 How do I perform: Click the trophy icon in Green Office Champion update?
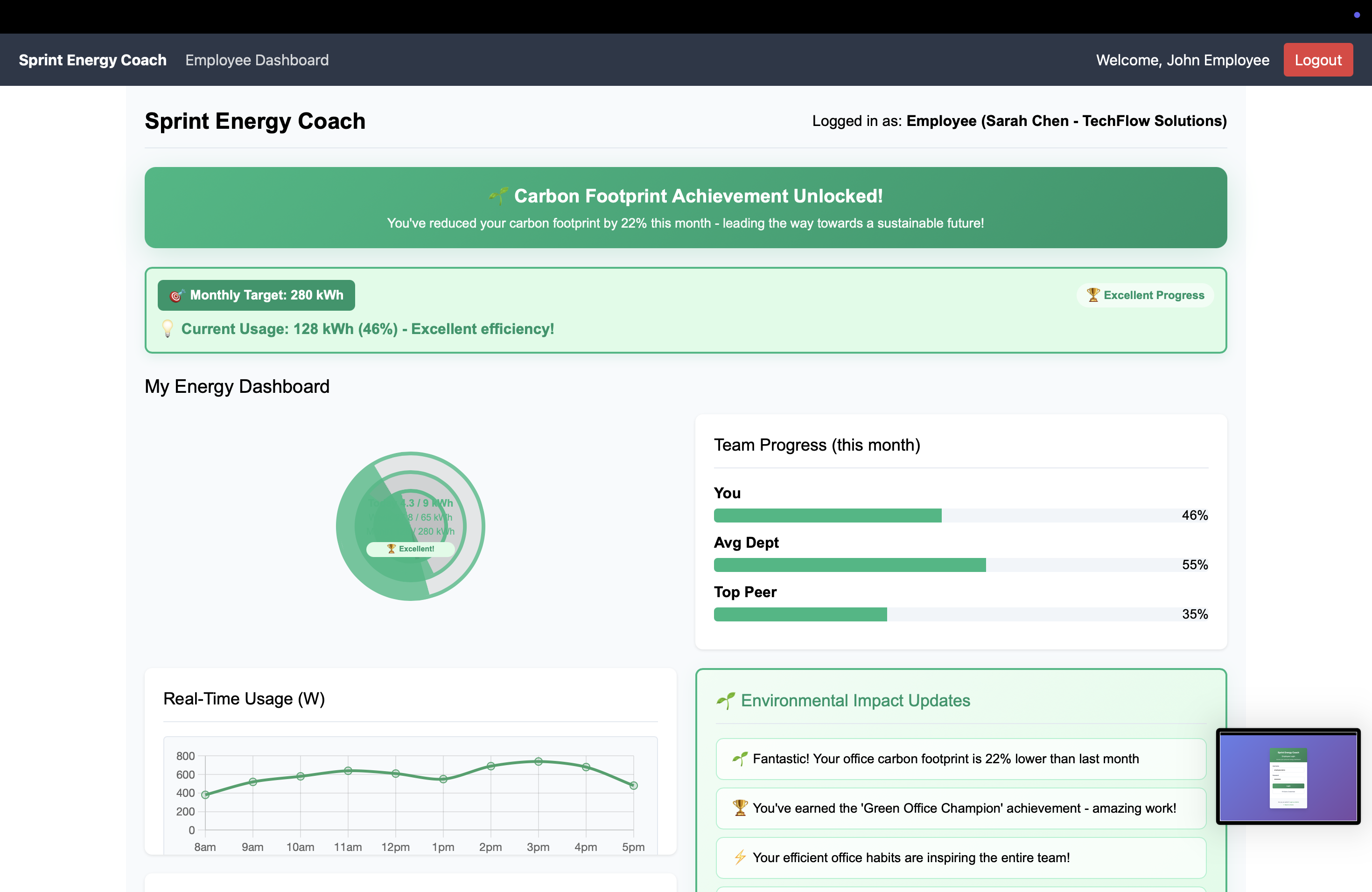(x=740, y=808)
